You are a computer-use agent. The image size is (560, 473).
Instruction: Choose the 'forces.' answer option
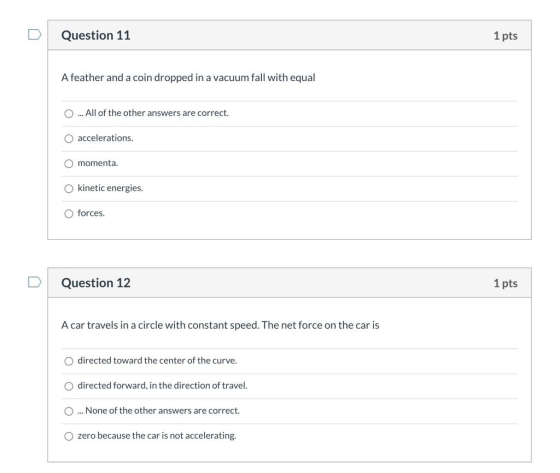pyautogui.click(x=69, y=214)
